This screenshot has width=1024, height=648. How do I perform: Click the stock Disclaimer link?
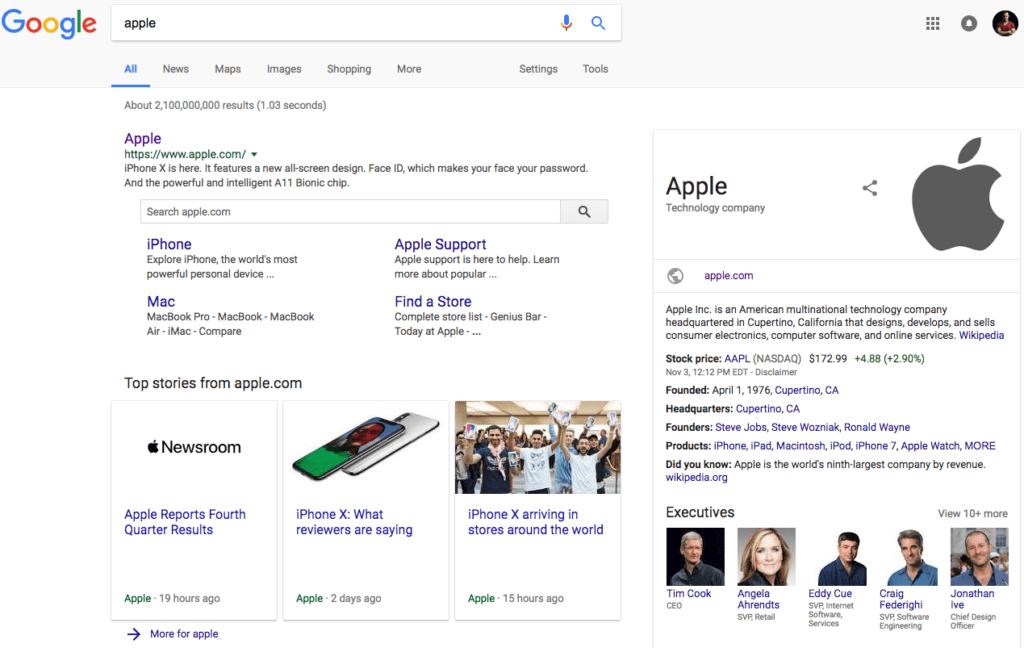tap(776, 372)
